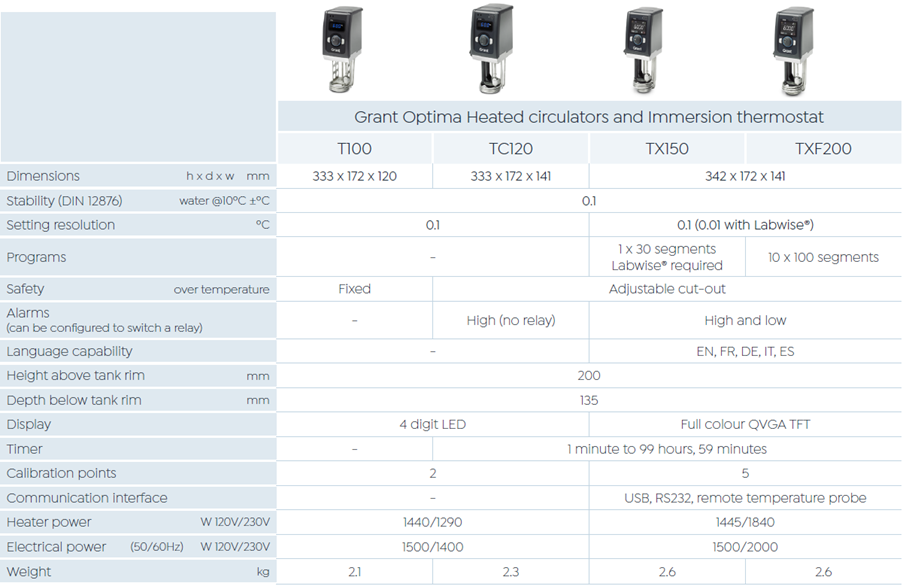Select the 'EN, FR, DE, IT, ES' languages value
906x588 pixels.
click(745, 351)
